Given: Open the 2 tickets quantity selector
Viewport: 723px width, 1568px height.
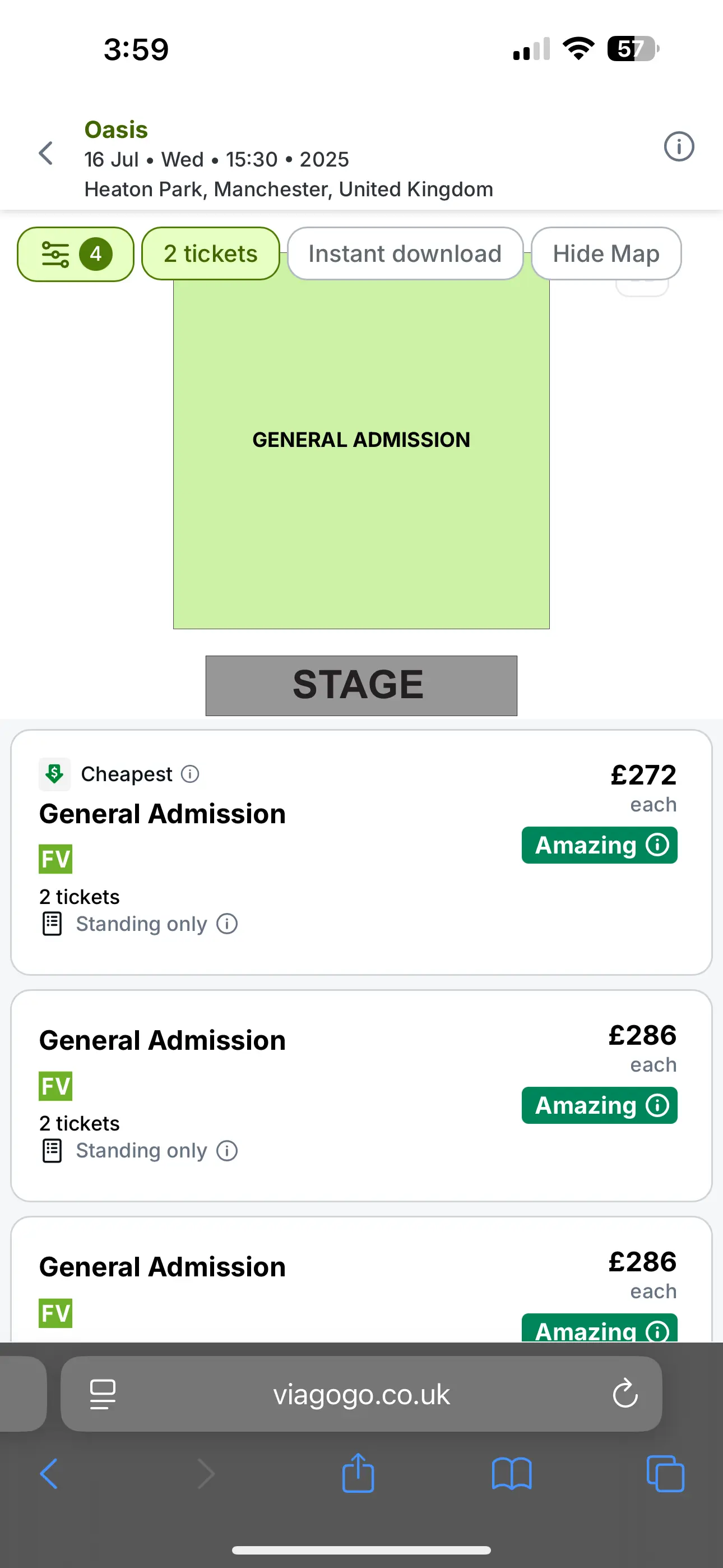Looking at the screenshot, I should pos(211,253).
